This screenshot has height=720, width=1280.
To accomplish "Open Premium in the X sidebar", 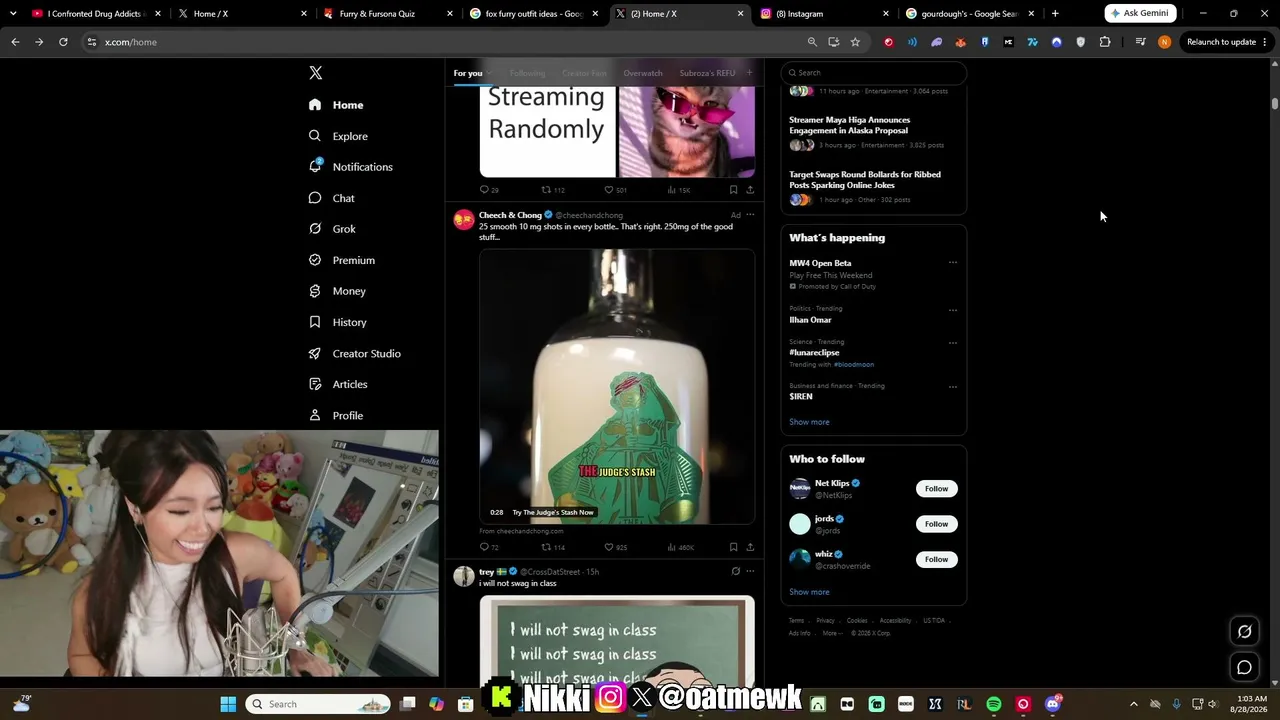I will click(341, 260).
